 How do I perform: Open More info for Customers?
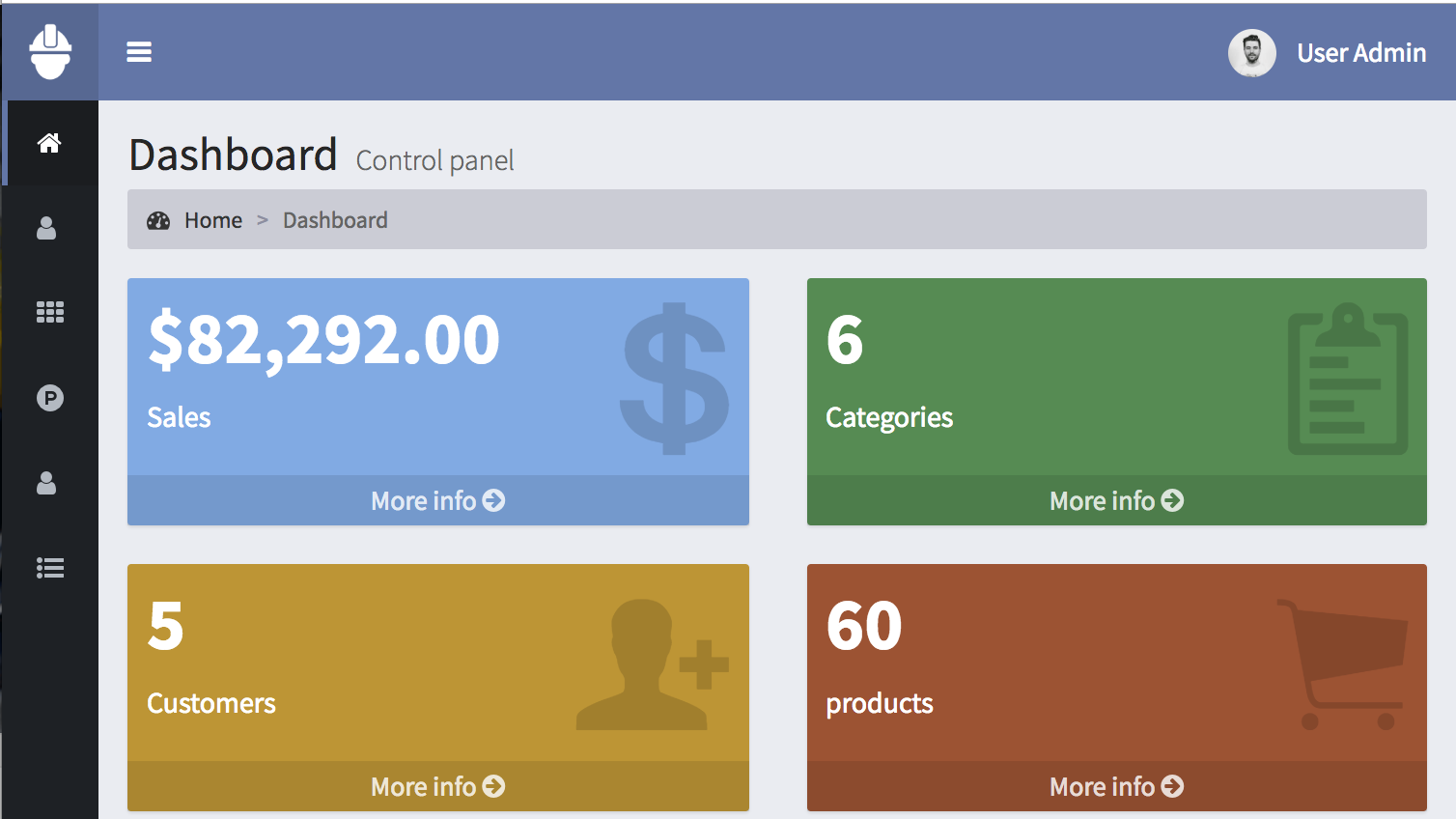pos(437,786)
